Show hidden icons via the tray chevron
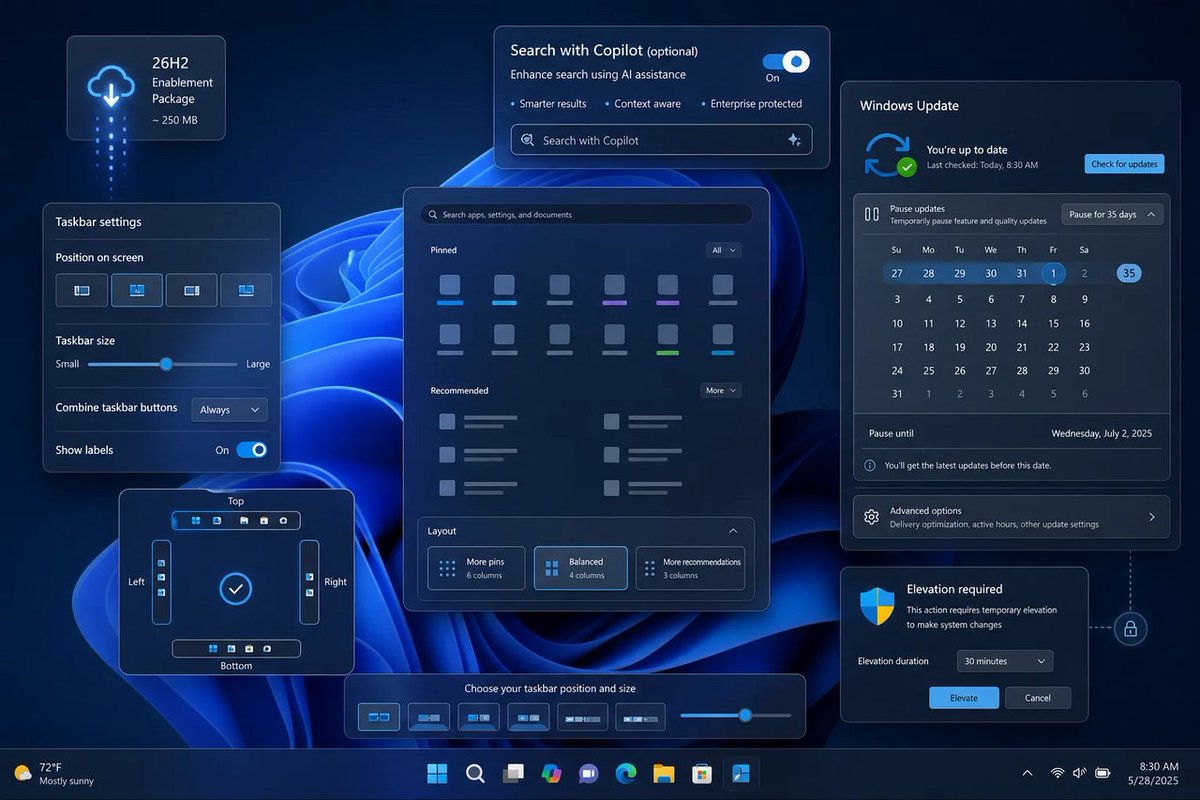Image resolution: width=1200 pixels, height=800 pixels. point(1027,773)
